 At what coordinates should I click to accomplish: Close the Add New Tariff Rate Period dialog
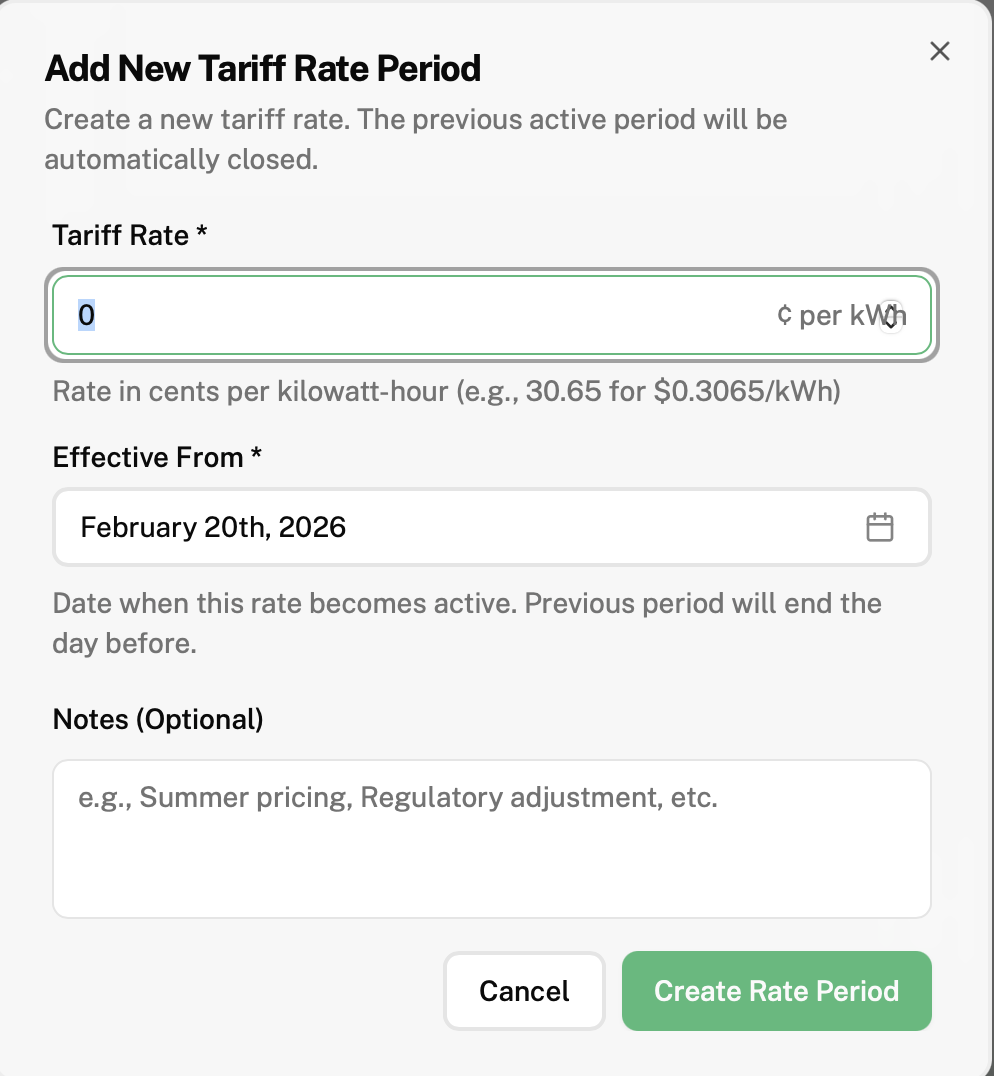[939, 52]
